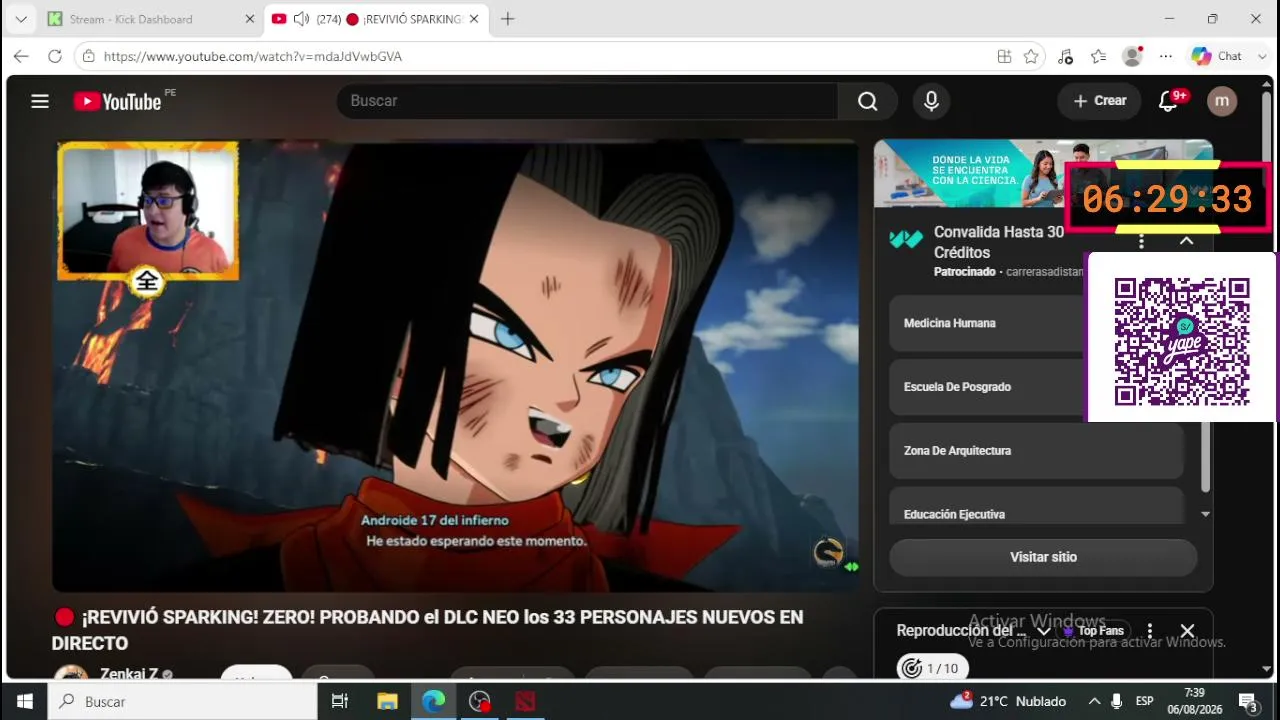Open the Edge media control music-note icon
Image resolution: width=1280 pixels, height=720 pixels.
[1065, 56]
